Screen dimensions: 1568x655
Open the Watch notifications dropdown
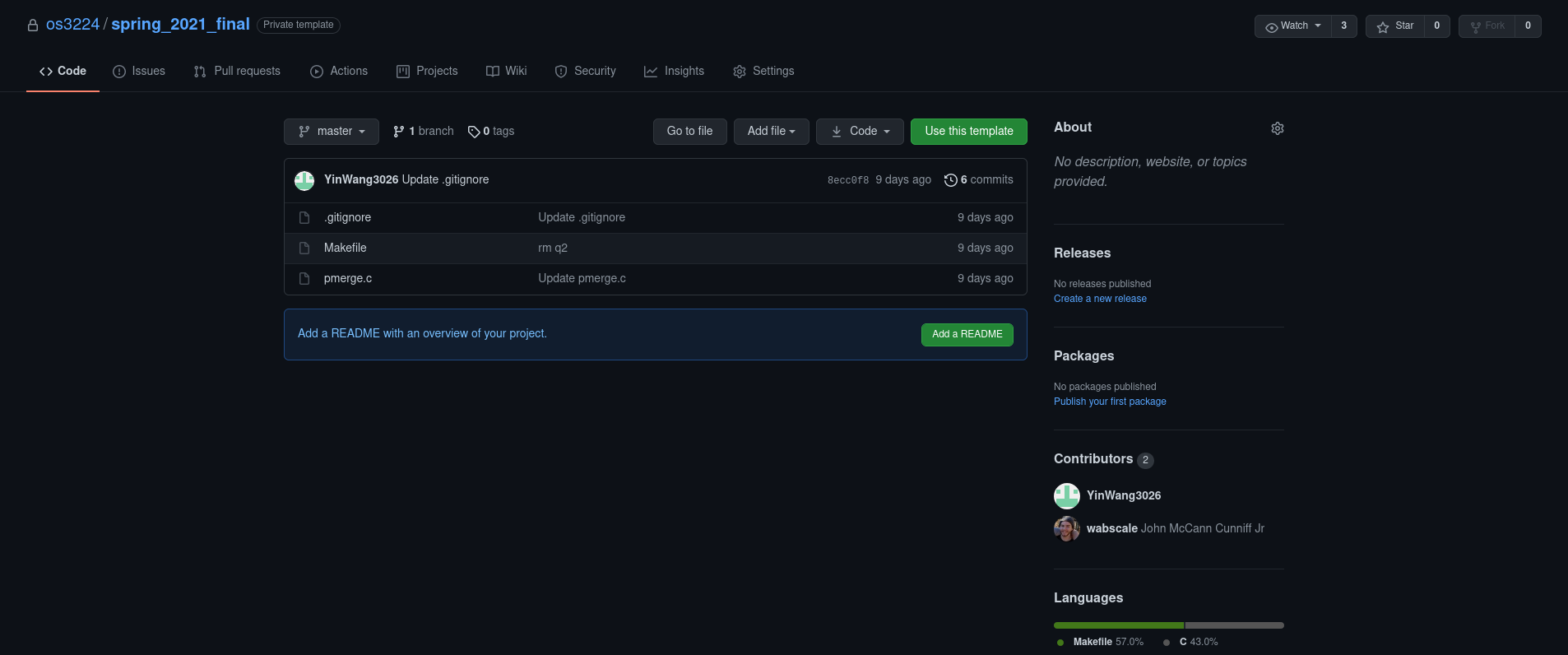[x=1293, y=26]
